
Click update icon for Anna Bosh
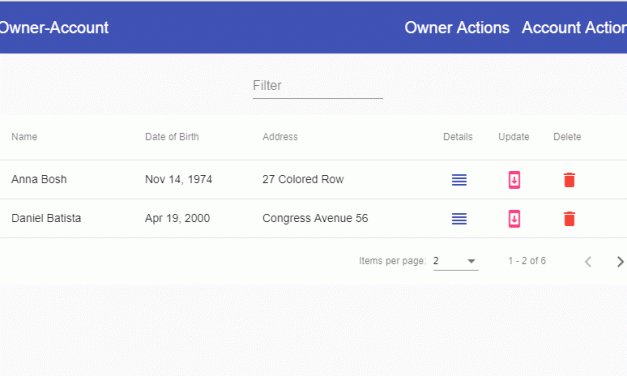coord(514,180)
